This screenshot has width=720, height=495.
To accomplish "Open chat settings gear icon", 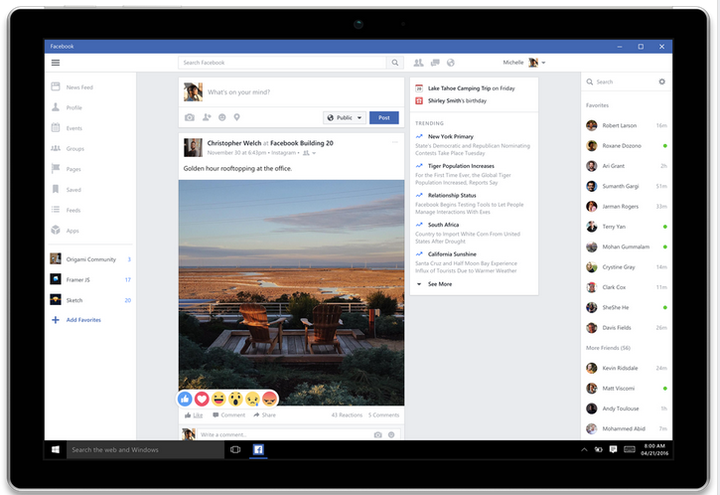I will 662,82.
